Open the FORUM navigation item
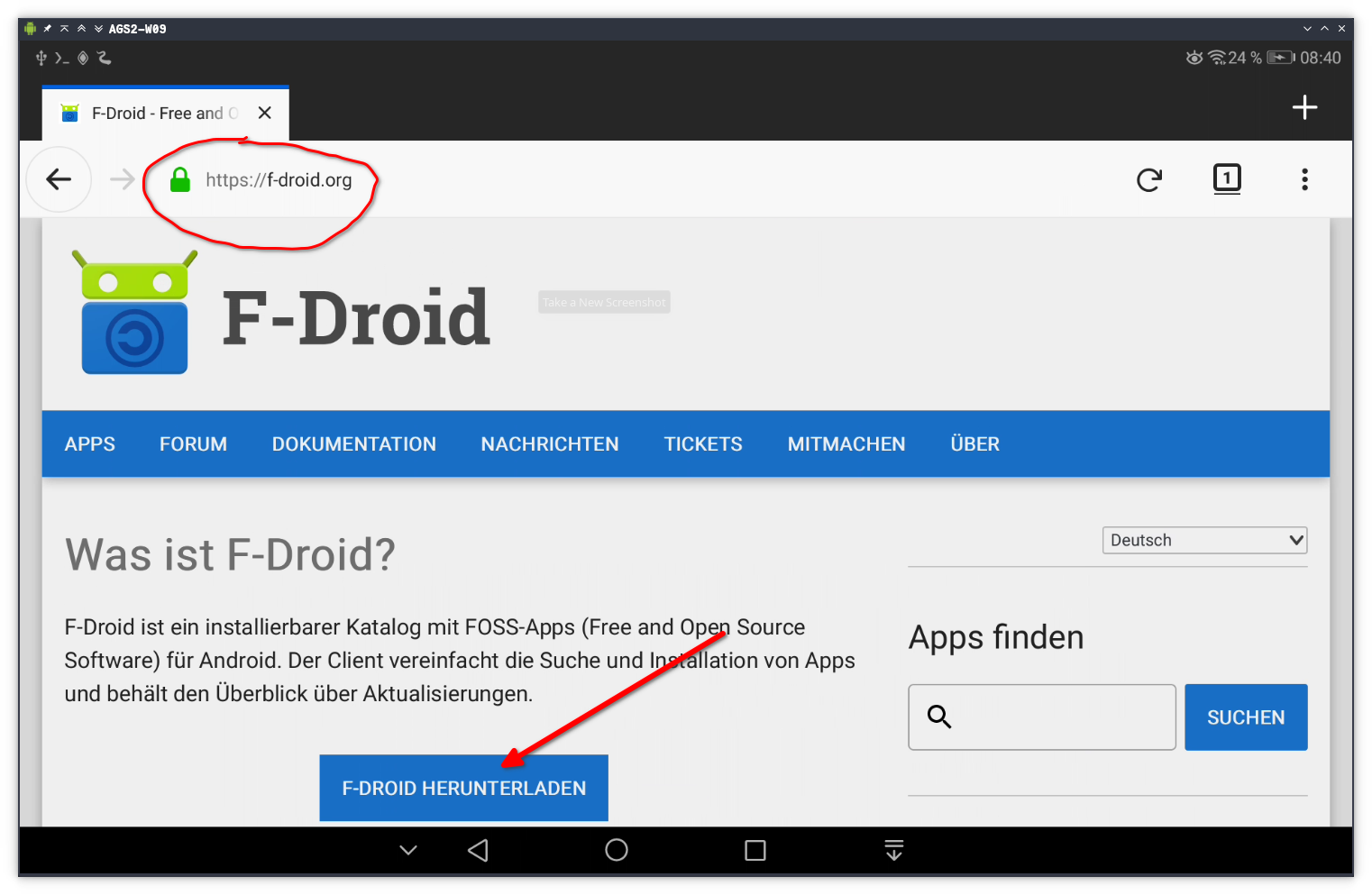Viewport: 1372px width, 895px height. point(193,444)
